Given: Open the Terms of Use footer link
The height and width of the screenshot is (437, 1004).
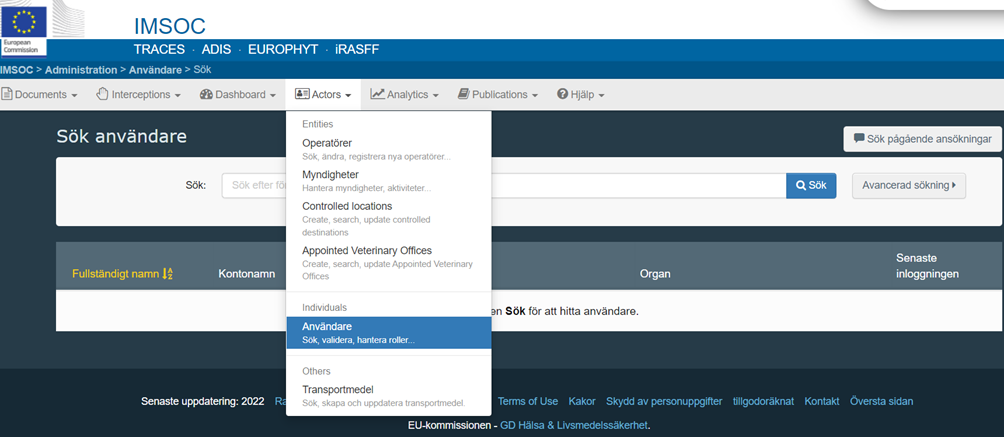Looking at the screenshot, I should (528, 401).
